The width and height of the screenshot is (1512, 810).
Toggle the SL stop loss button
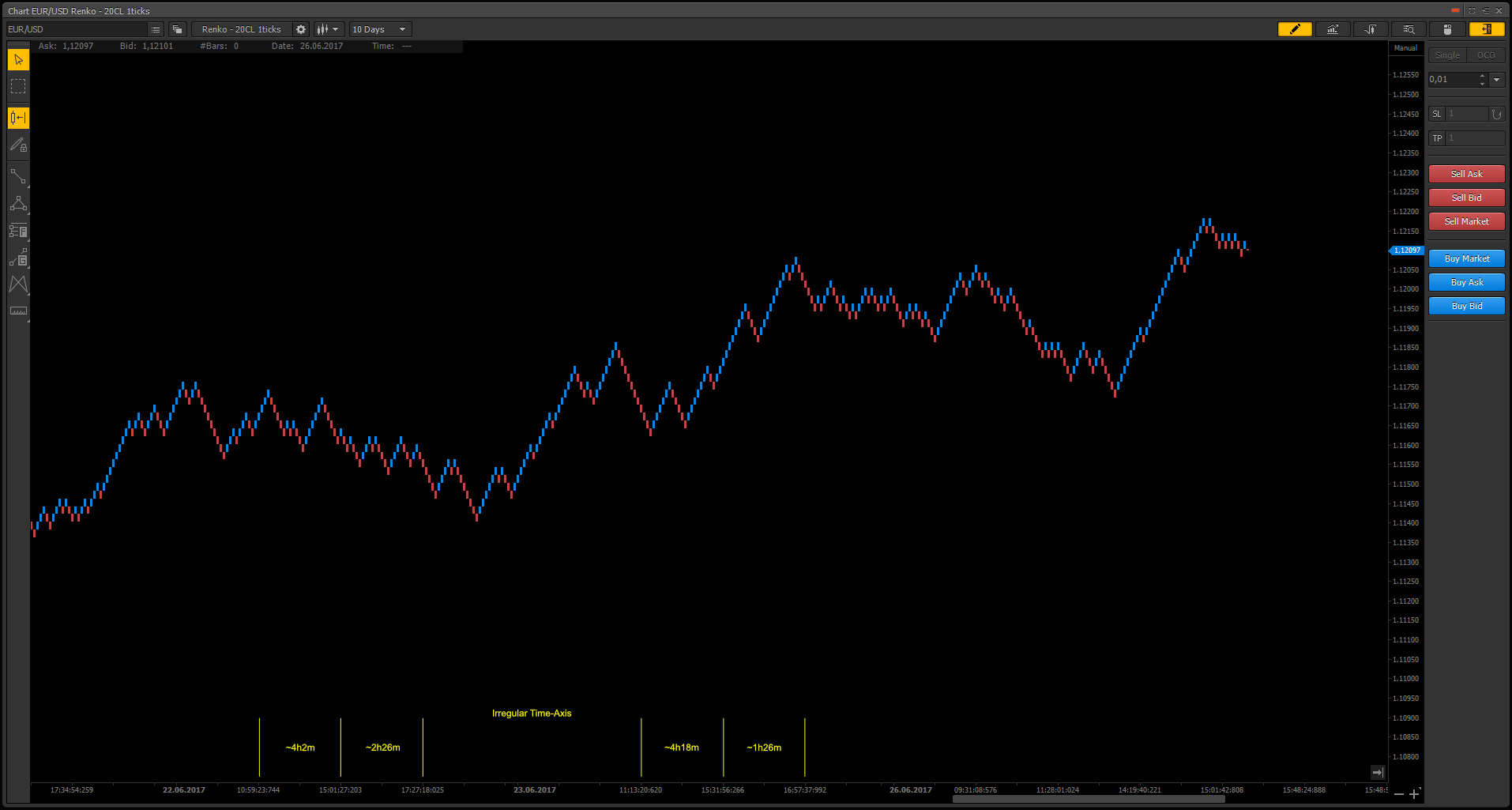tap(1437, 114)
